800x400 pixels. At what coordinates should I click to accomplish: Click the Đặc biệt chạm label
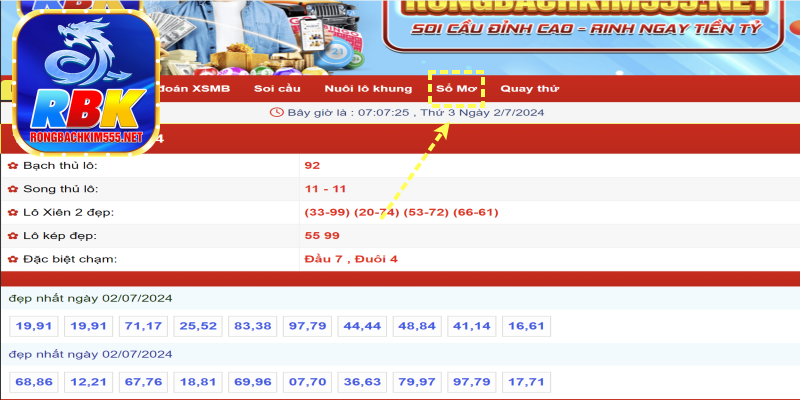tap(70, 259)
